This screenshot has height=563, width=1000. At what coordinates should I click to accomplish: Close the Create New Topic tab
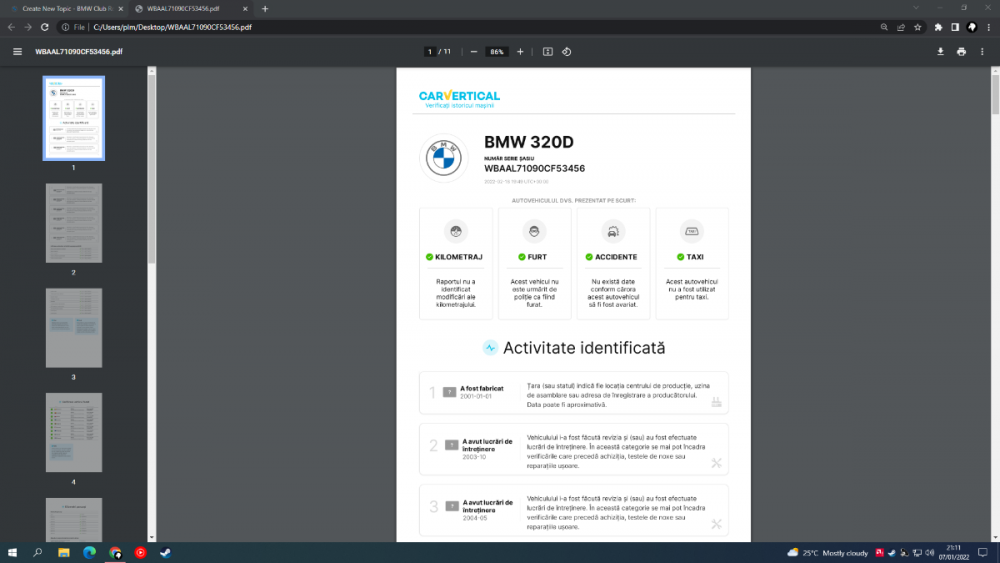pyautogui.click(x=121, y=9)
